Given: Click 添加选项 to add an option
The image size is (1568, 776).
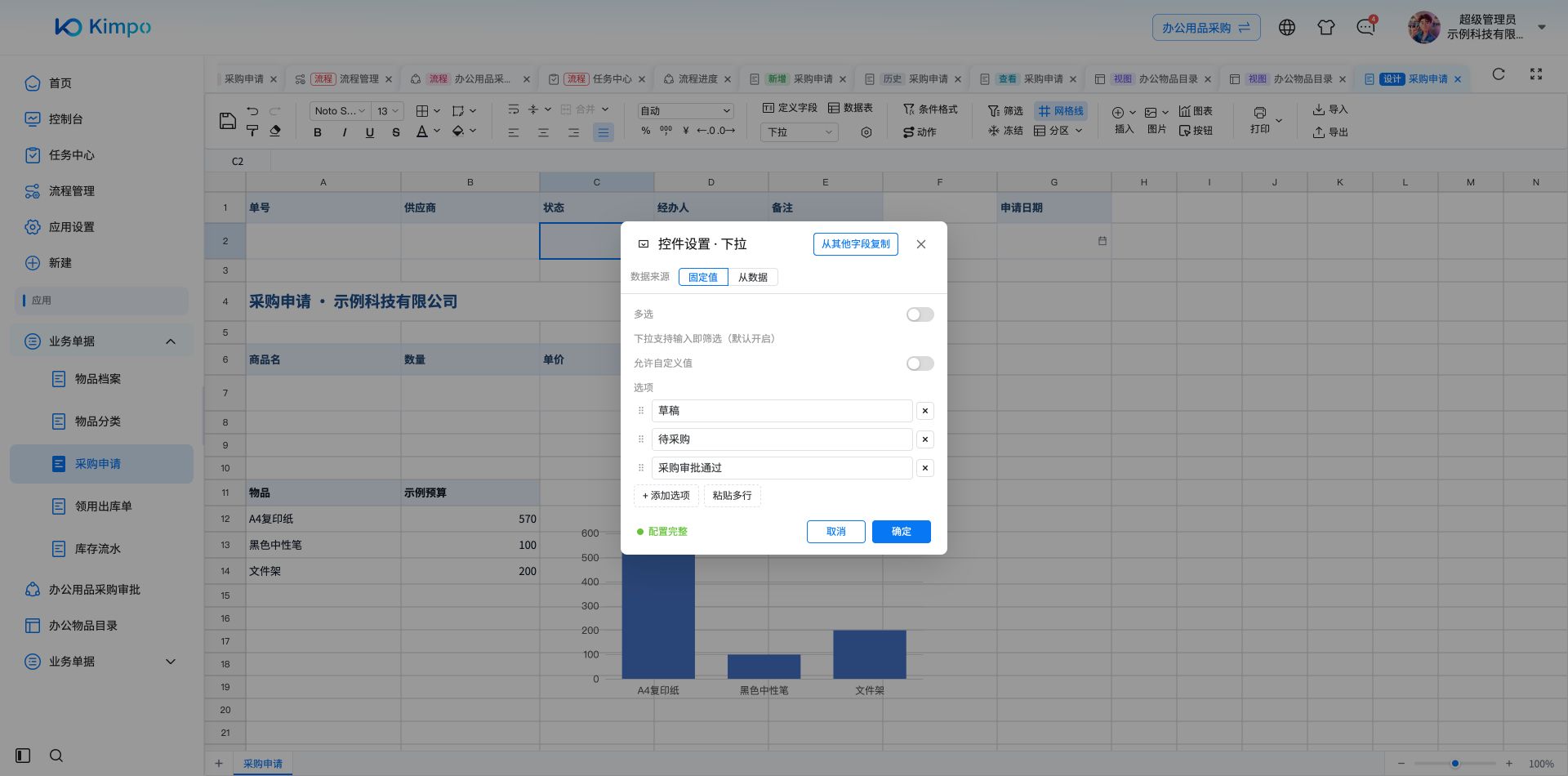Looking at the screenshot, I should coord(666,496).
